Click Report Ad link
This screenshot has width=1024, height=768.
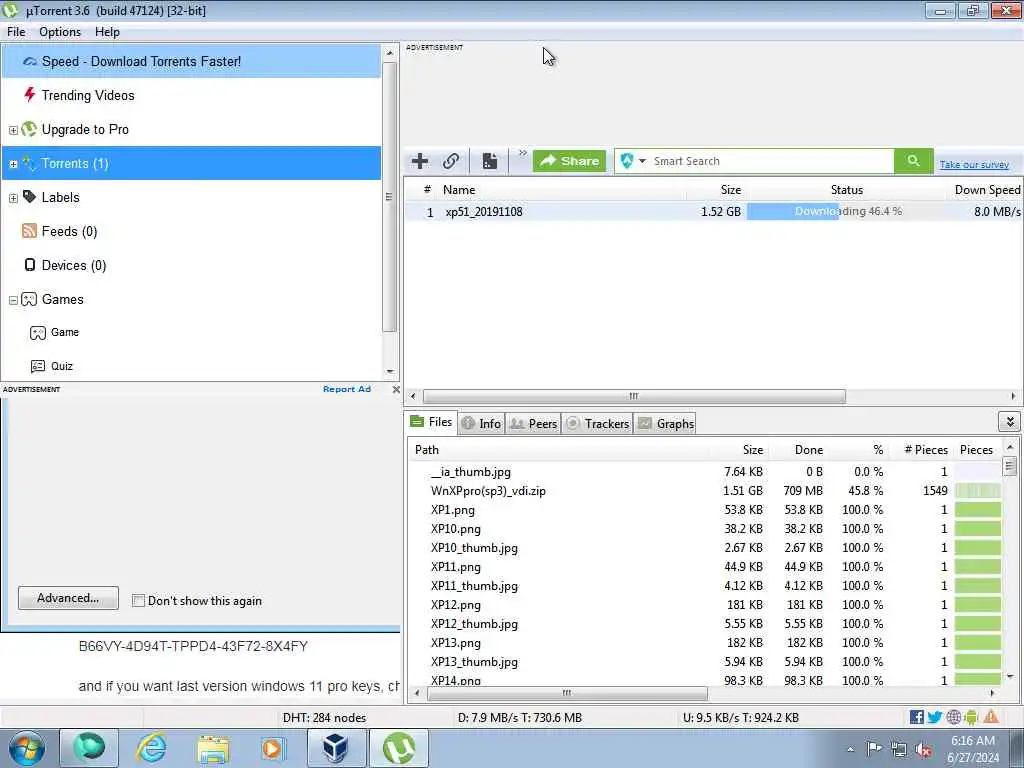pos(347,389)
